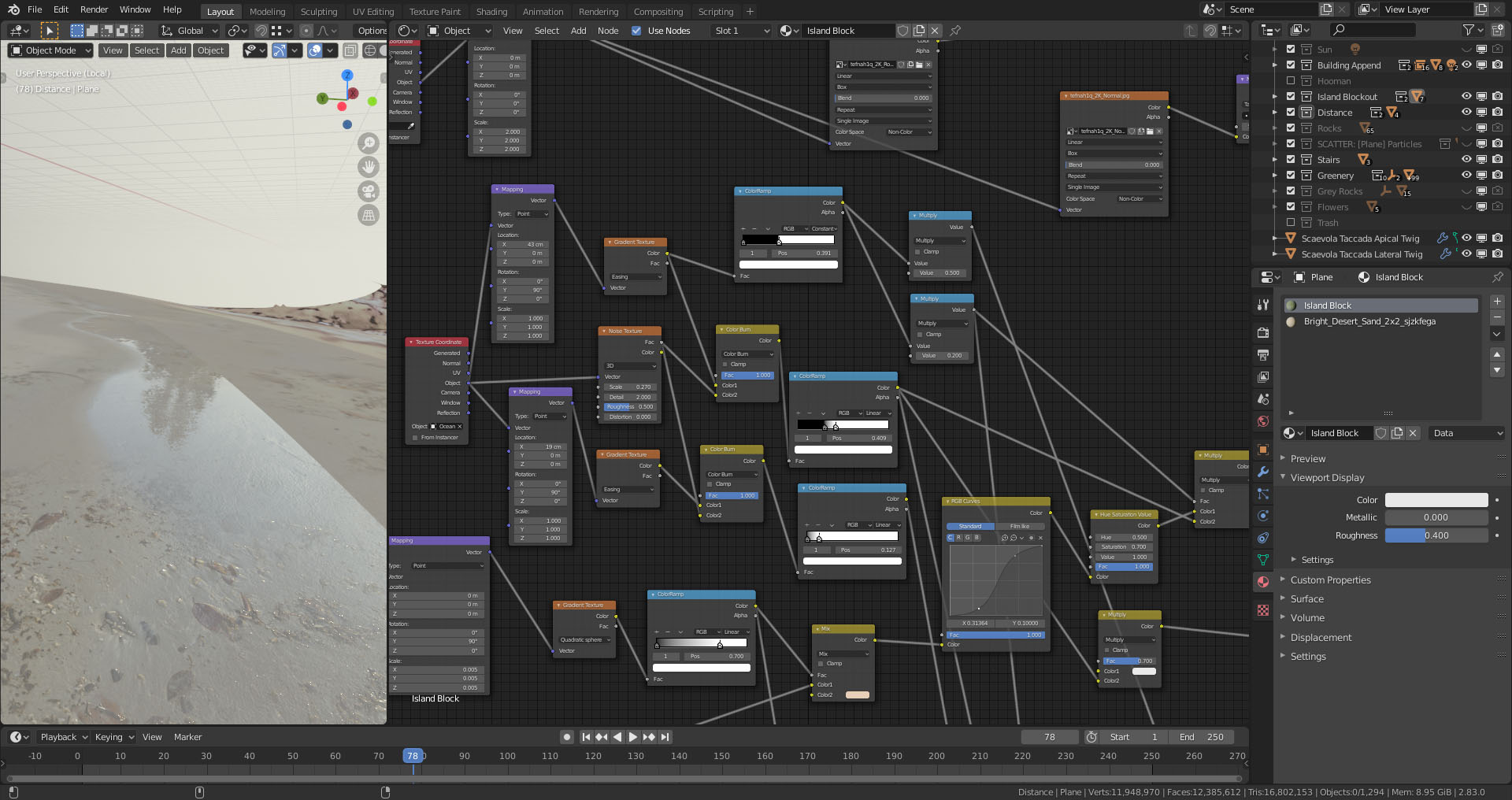The image size is (1512, 800).
Task: Open the Keying popover in timeline
Action: coord(114,737)
